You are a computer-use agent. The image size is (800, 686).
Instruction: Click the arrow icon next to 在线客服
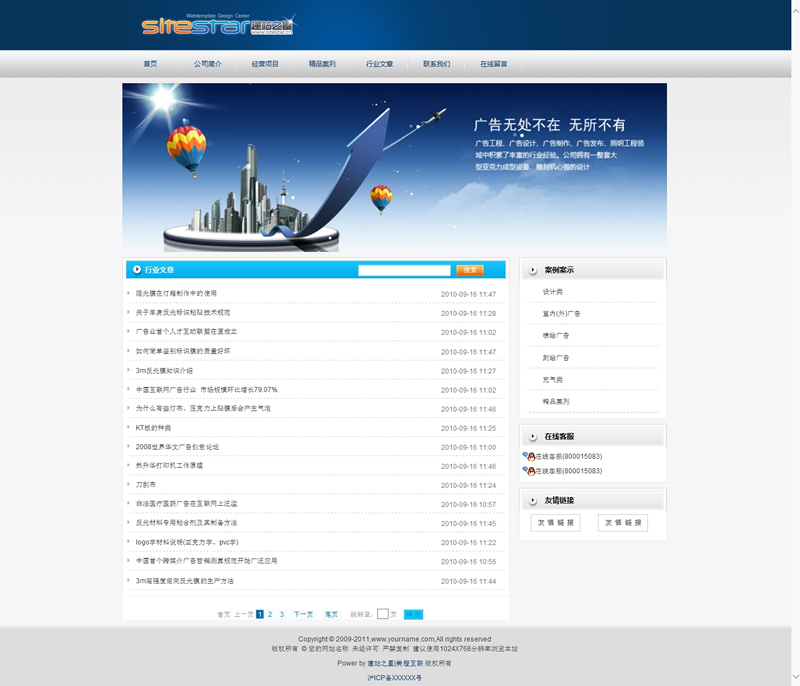point(533,437)
